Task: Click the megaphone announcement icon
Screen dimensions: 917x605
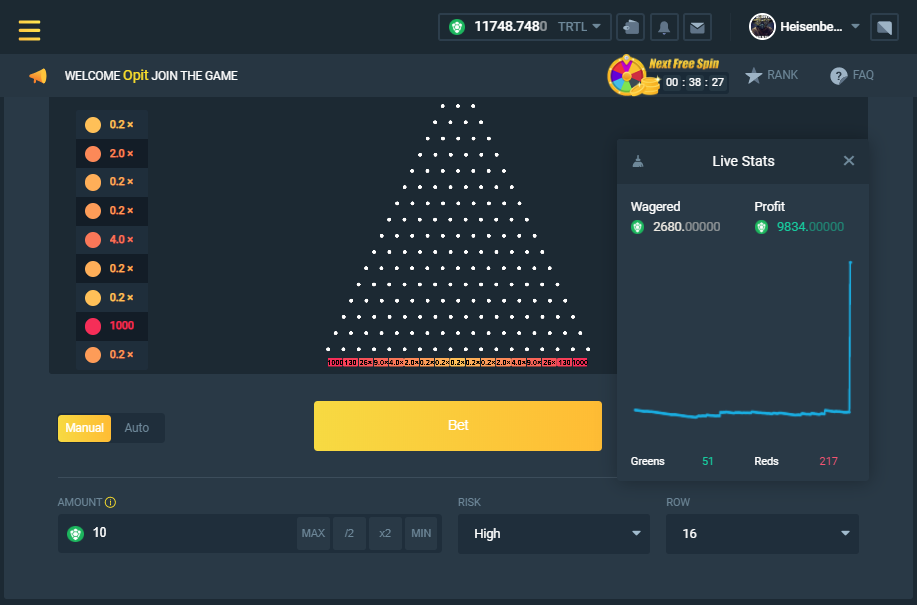Action: tap(38, 76)
